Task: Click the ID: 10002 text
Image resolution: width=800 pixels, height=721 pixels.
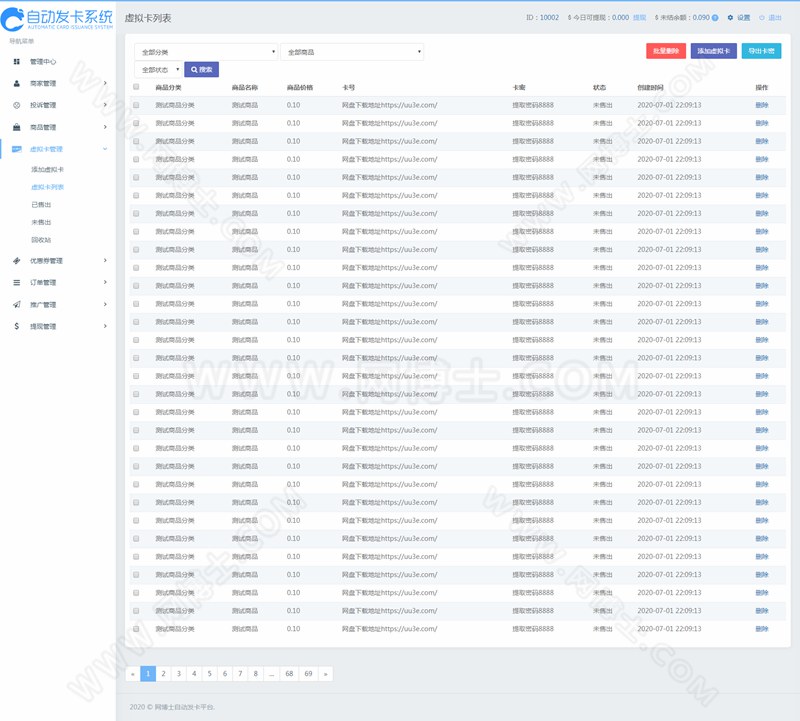Action: click(x=542, y=18)
